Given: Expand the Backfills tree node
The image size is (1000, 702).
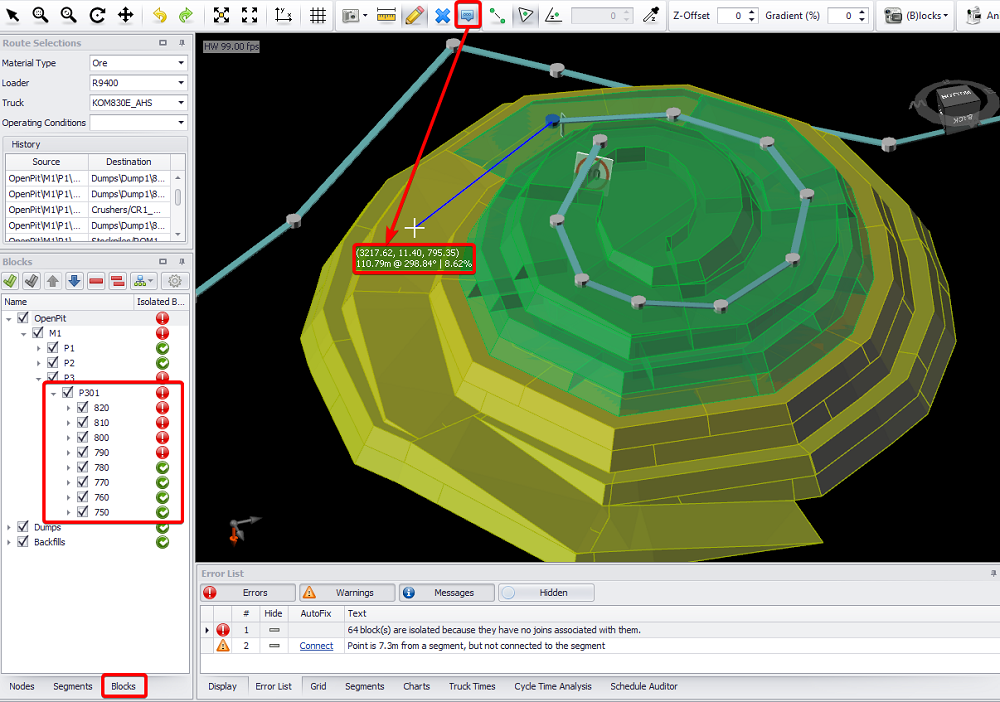Looking at the screenshot, I should 9,542.
